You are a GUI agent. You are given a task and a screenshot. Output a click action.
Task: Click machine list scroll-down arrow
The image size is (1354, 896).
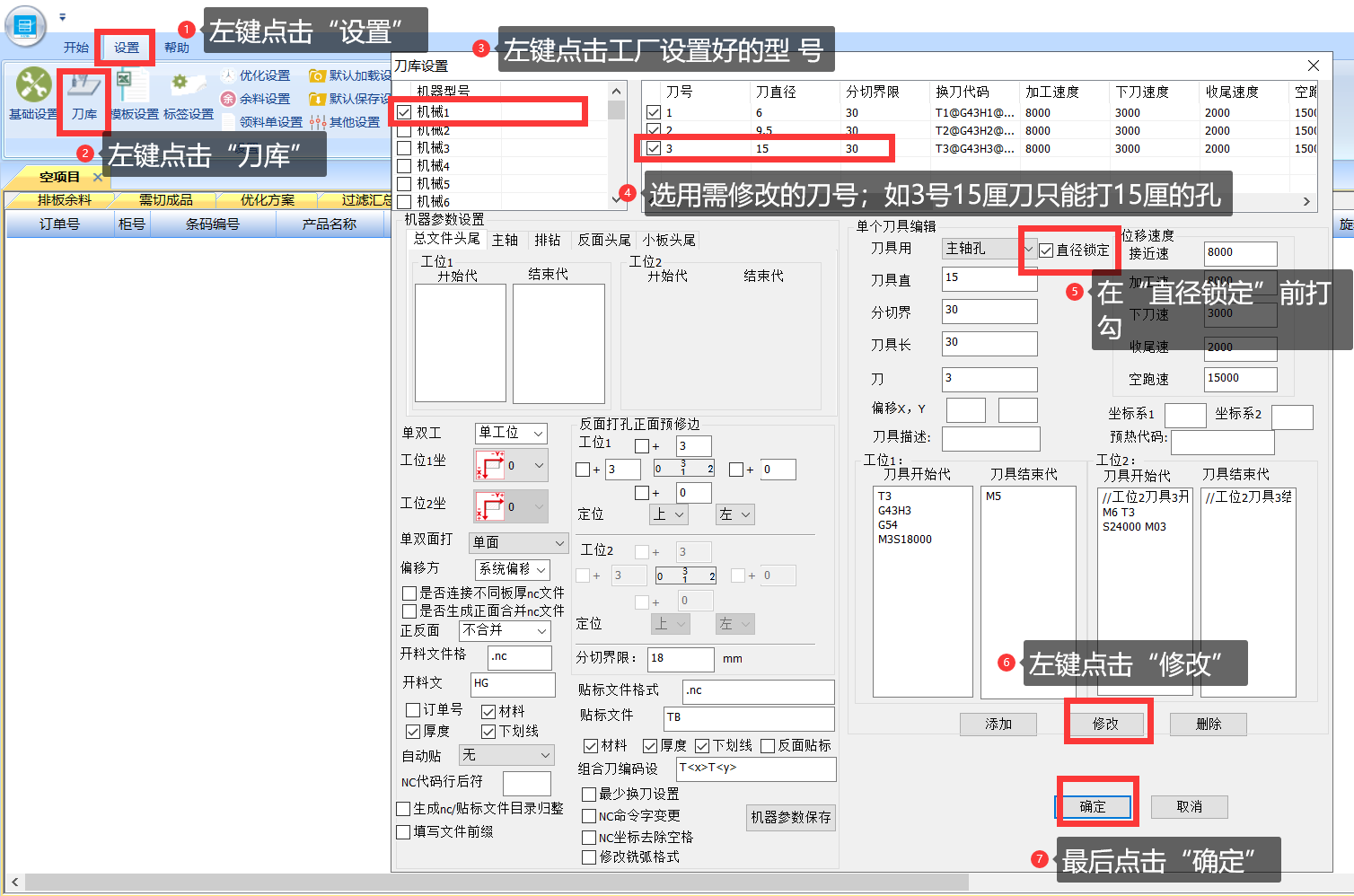[616, 200]
